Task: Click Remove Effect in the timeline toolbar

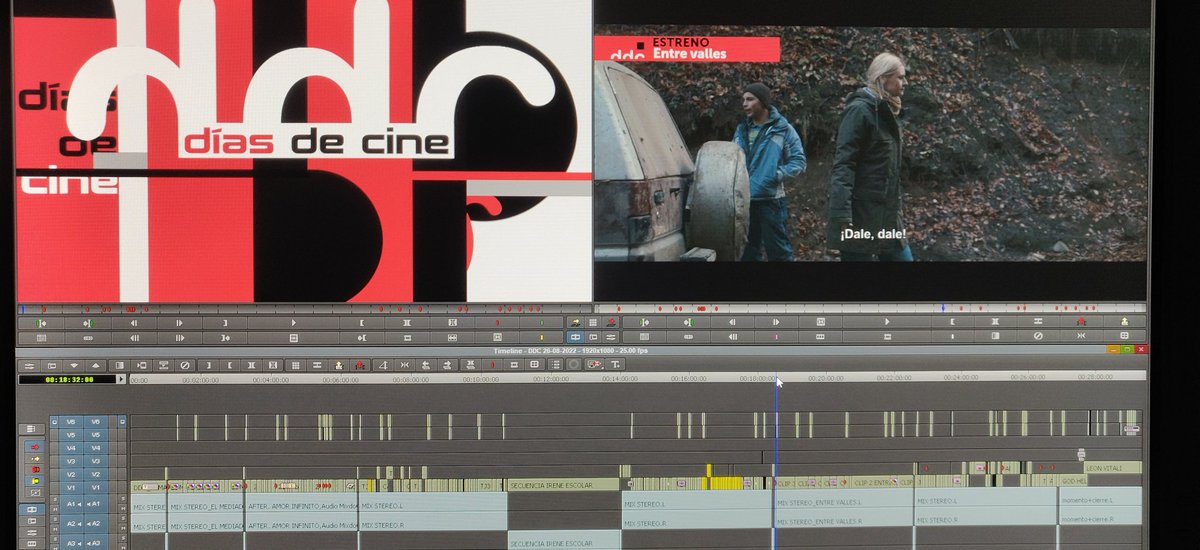Action: click(184, 365)
